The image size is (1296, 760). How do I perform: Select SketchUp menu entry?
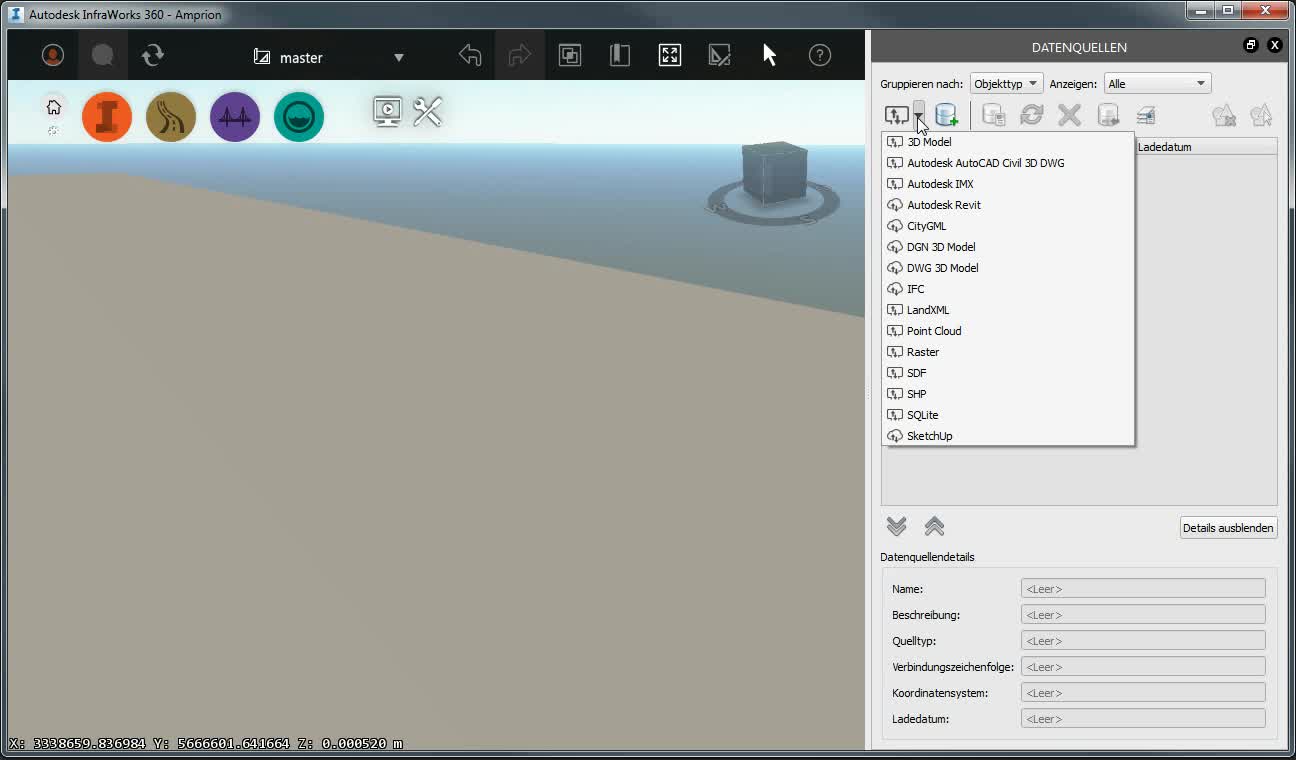click(x=1008, y=436)
